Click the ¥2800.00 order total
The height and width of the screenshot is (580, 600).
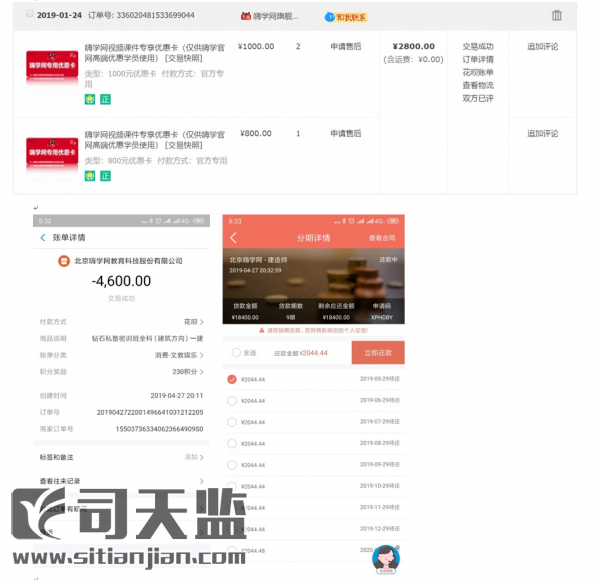(414, 46)
